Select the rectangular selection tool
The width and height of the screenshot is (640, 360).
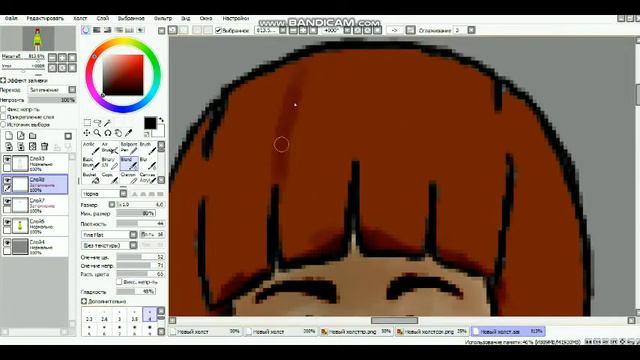tap(87, 122)
